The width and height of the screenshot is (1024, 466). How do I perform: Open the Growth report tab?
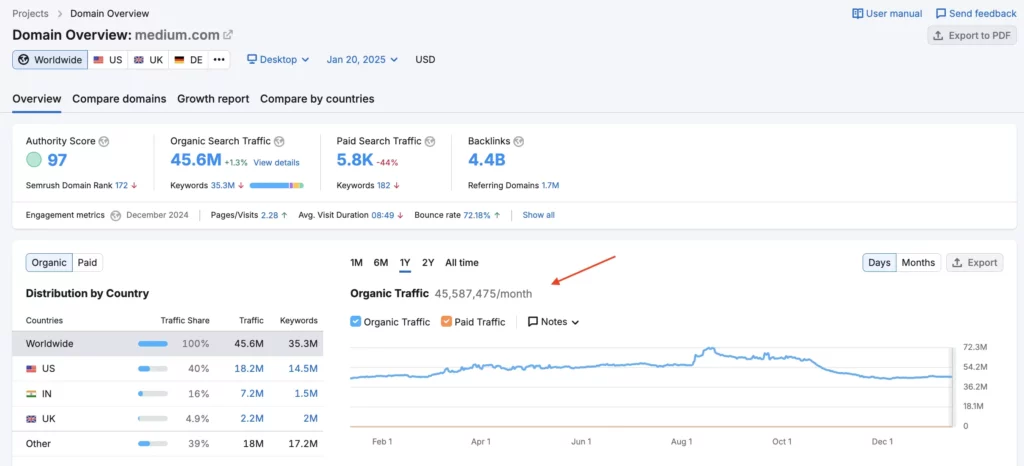[x=213, y=99]
